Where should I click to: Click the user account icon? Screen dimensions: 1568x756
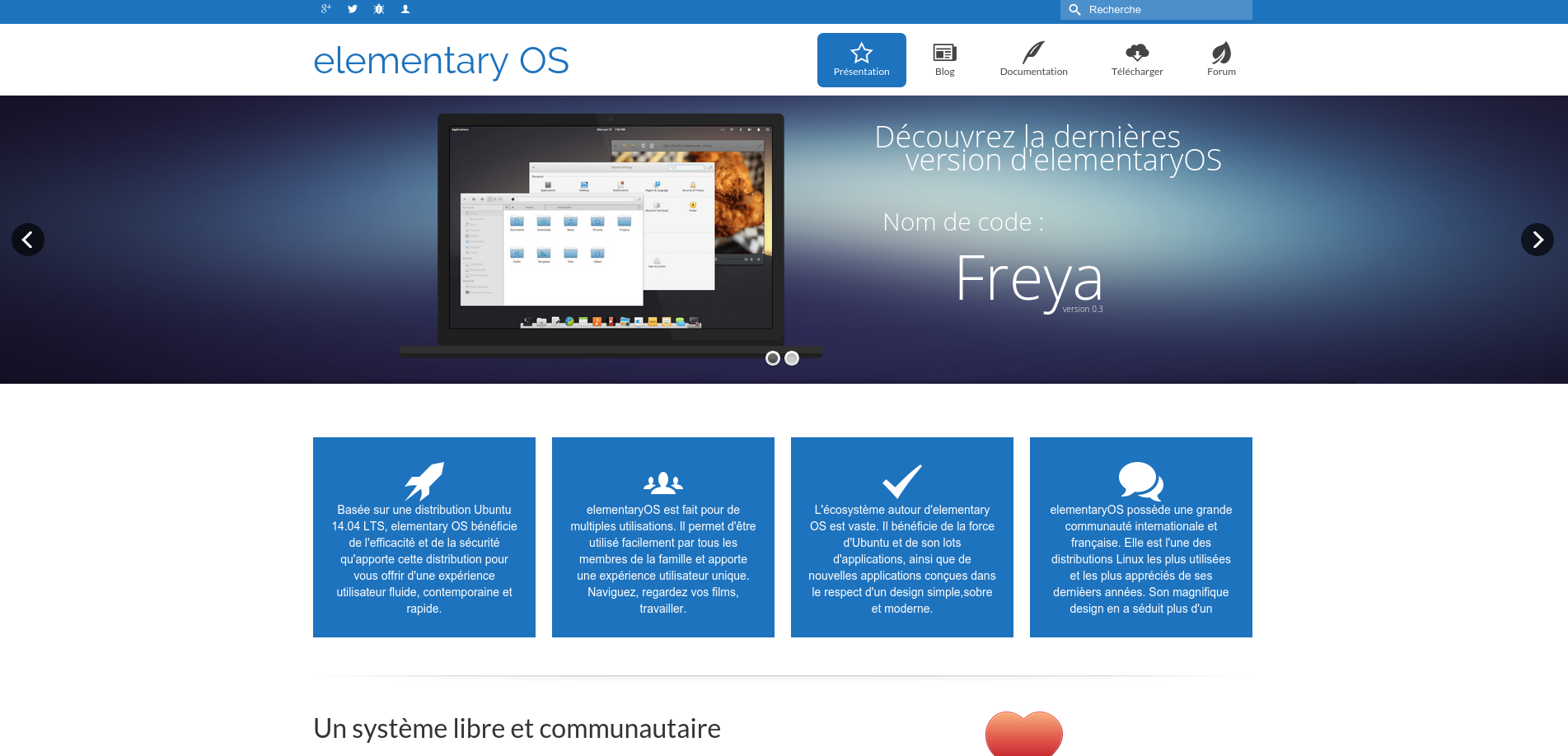pos(405,9)
